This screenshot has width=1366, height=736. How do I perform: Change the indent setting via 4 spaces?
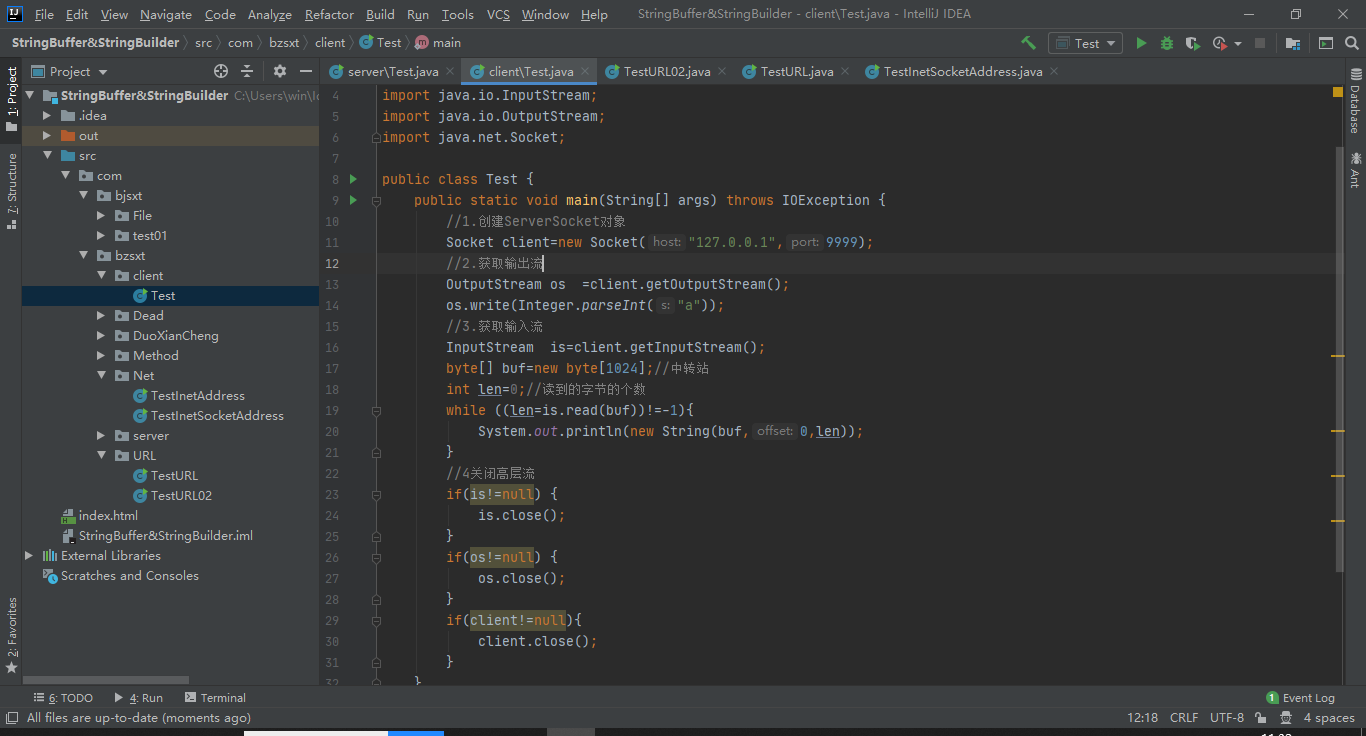(1329, 718)
